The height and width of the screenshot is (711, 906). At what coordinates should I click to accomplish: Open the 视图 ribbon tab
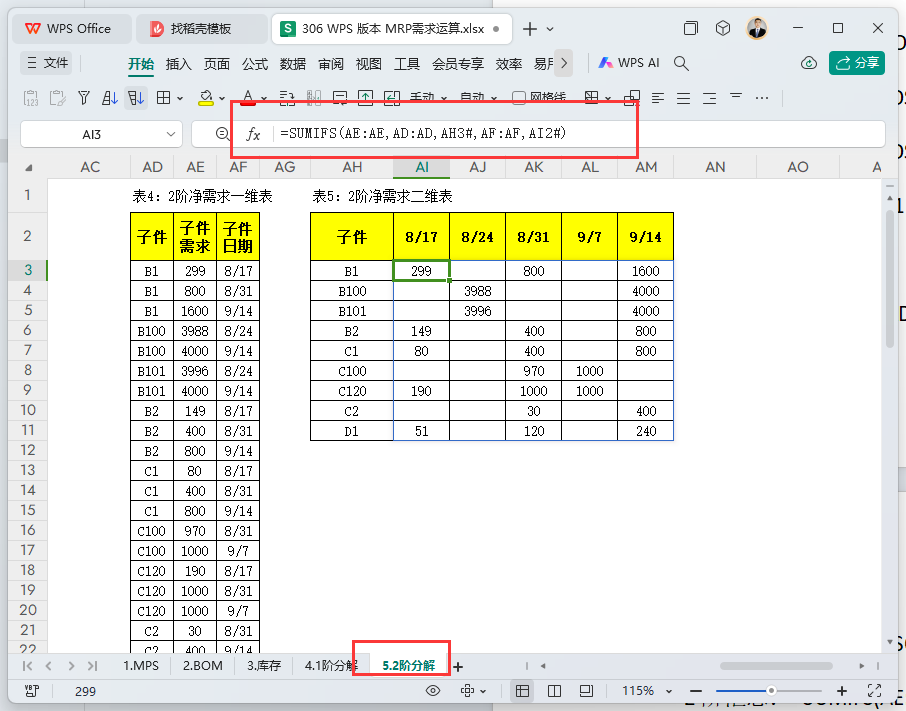(x=369, y=64)
